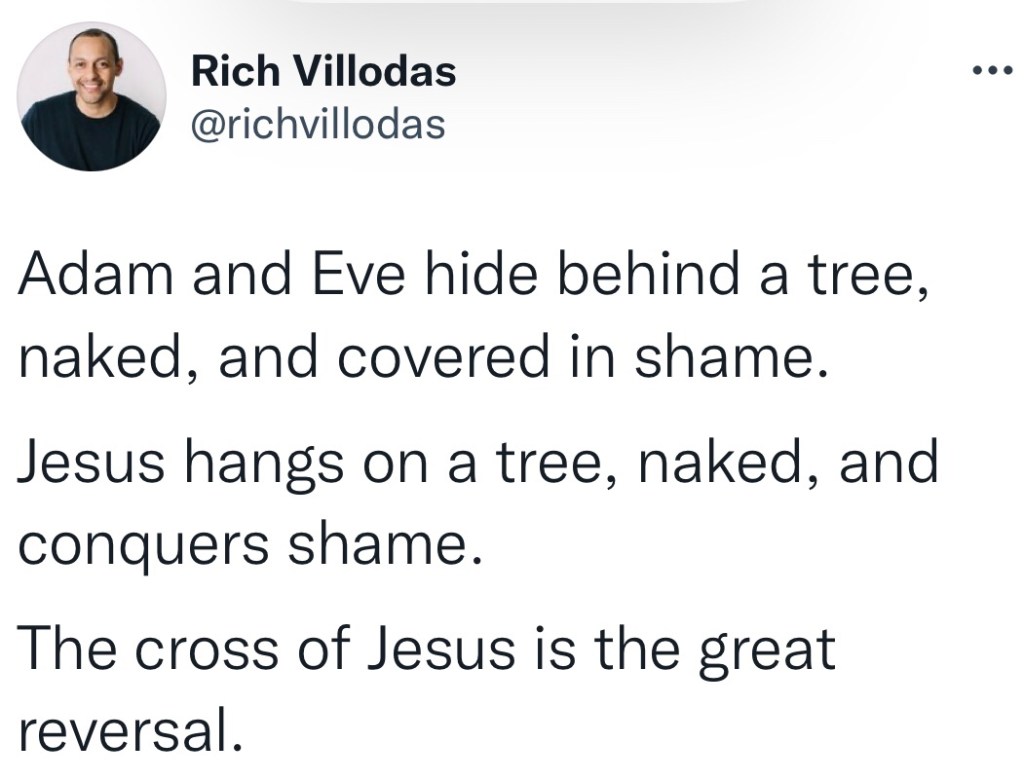The height and width of the screenshot is (780, 1024).
Task: Open the Rich Villodas display name link
Action: 322,72
